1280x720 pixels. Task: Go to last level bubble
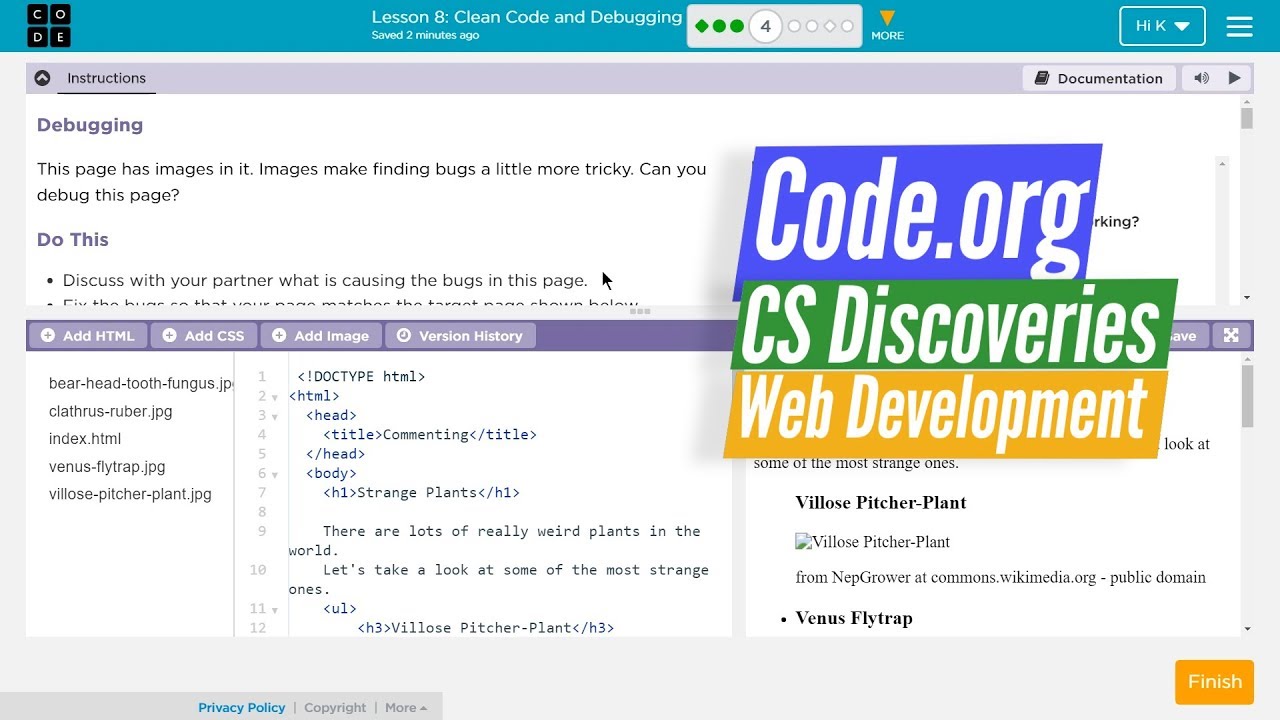(x=847, y=26)
